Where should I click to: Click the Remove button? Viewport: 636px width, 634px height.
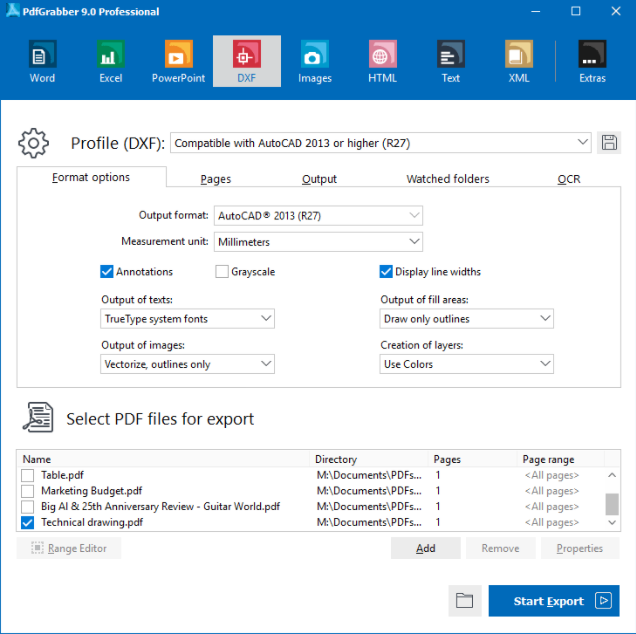[501, 548]
